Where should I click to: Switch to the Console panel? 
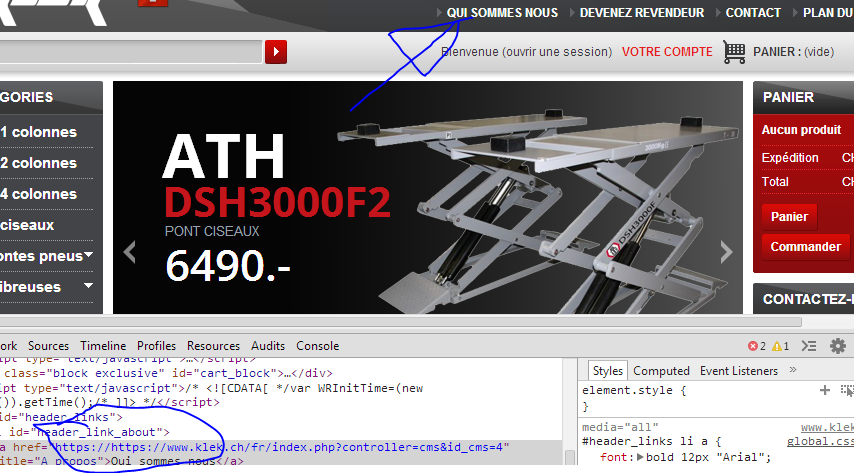click(318, 346)
